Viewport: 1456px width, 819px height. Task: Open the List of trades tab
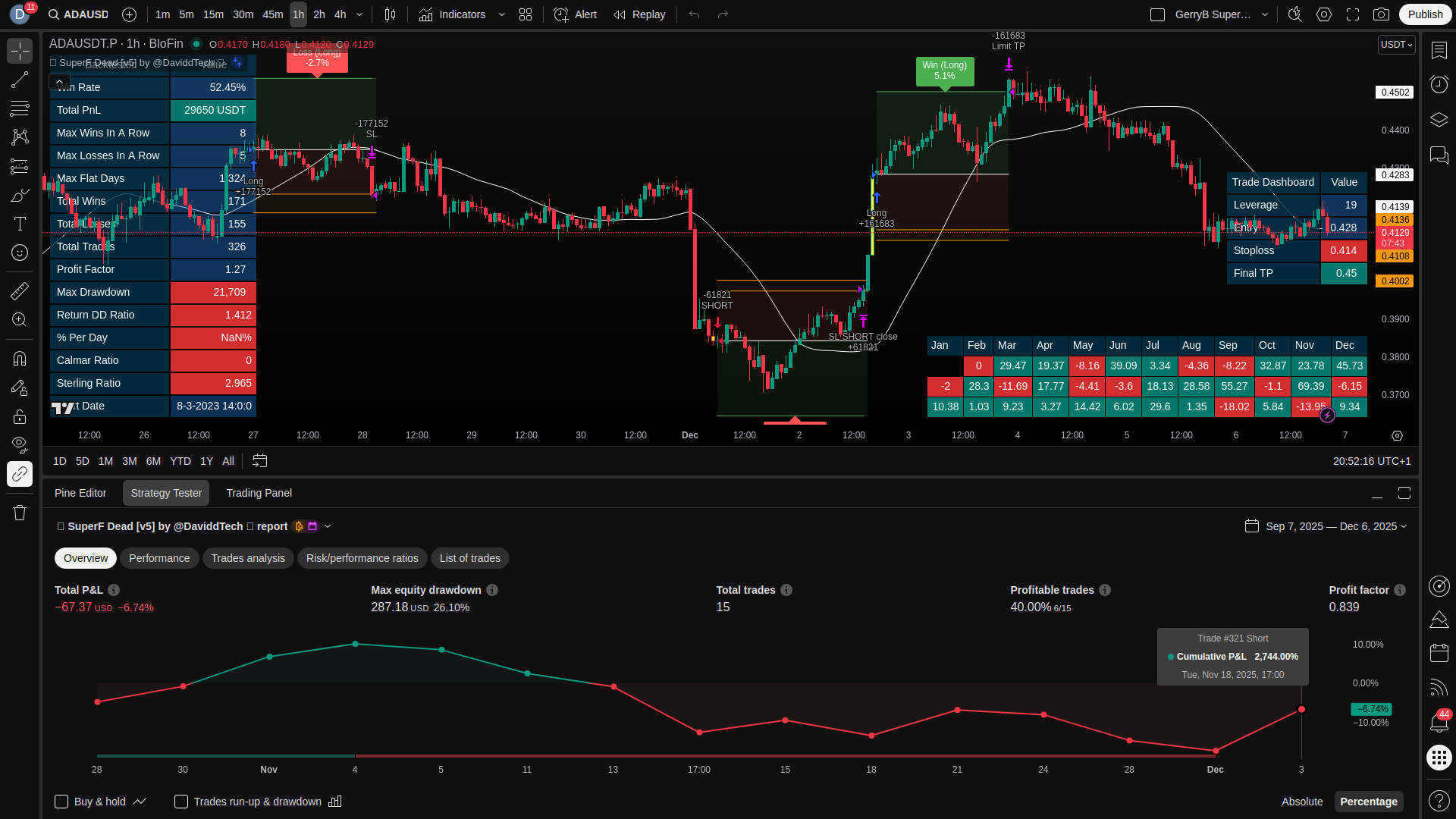[x=469, y=558]
